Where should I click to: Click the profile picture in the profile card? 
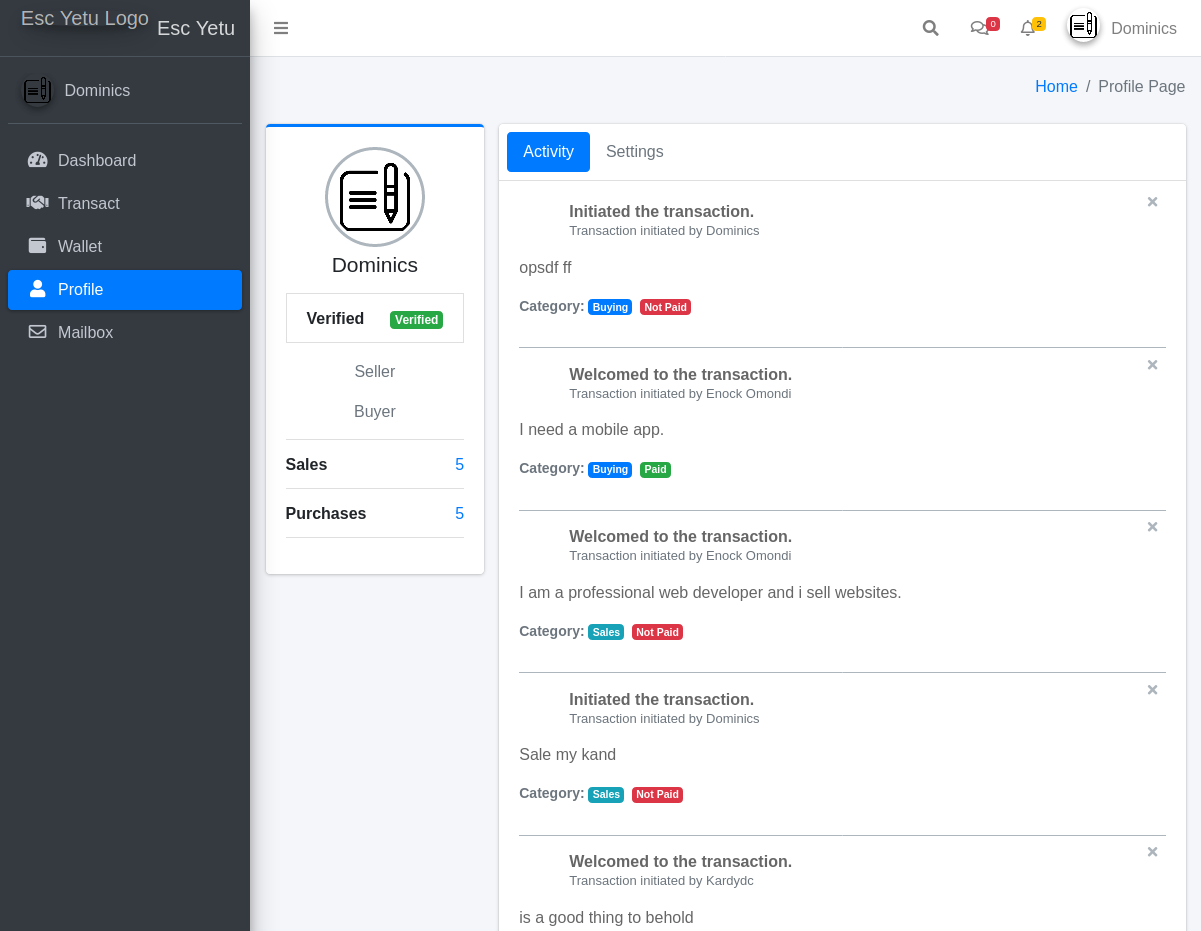(x=375, y=197)
